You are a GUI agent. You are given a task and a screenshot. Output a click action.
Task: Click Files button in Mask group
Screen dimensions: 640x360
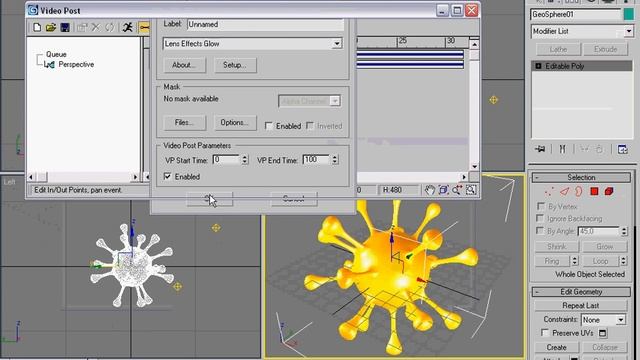[x=184, y=122]
